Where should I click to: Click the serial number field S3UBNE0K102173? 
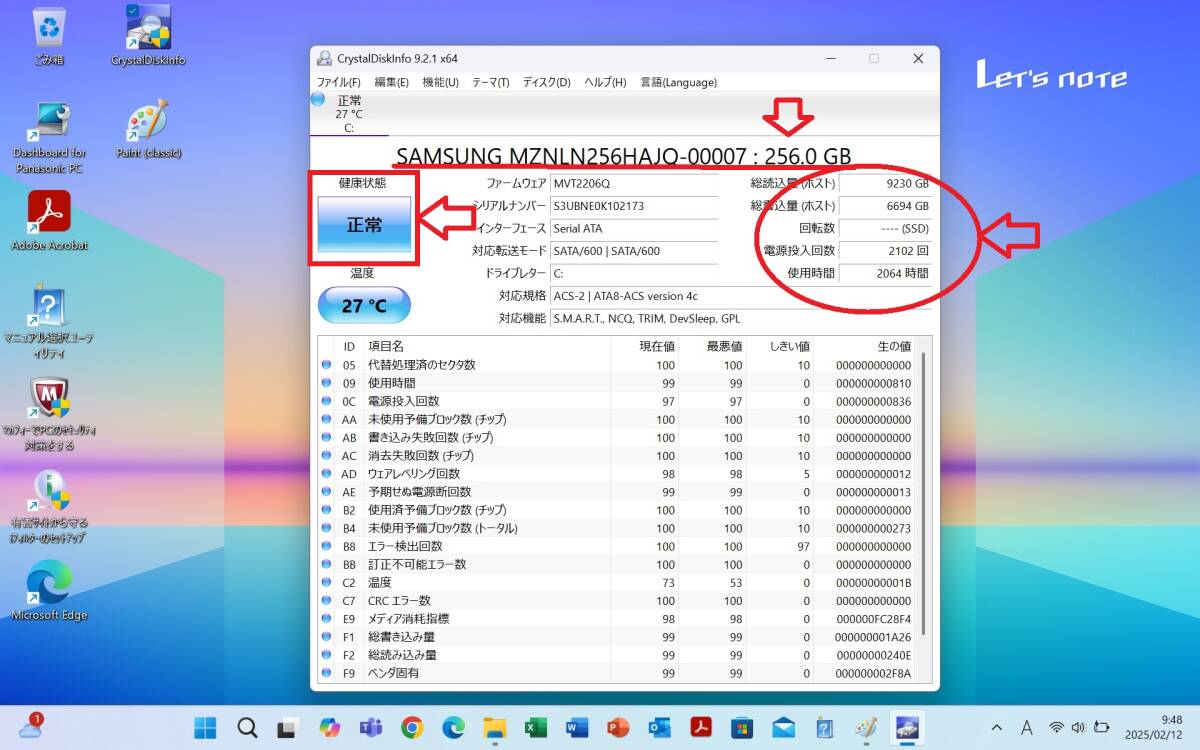pyautogui.click(x=634, y=206)
